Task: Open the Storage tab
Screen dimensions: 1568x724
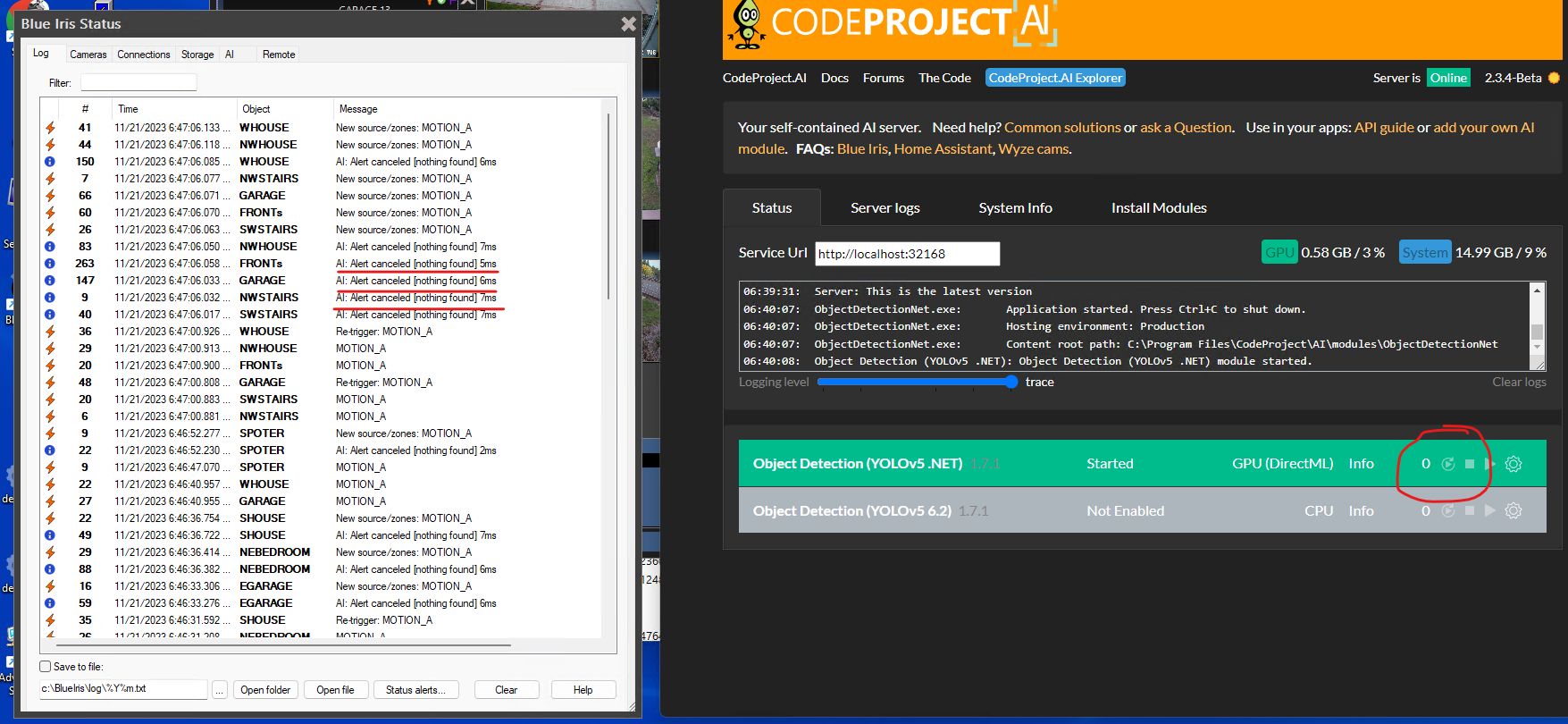Action: pos(197,55)
